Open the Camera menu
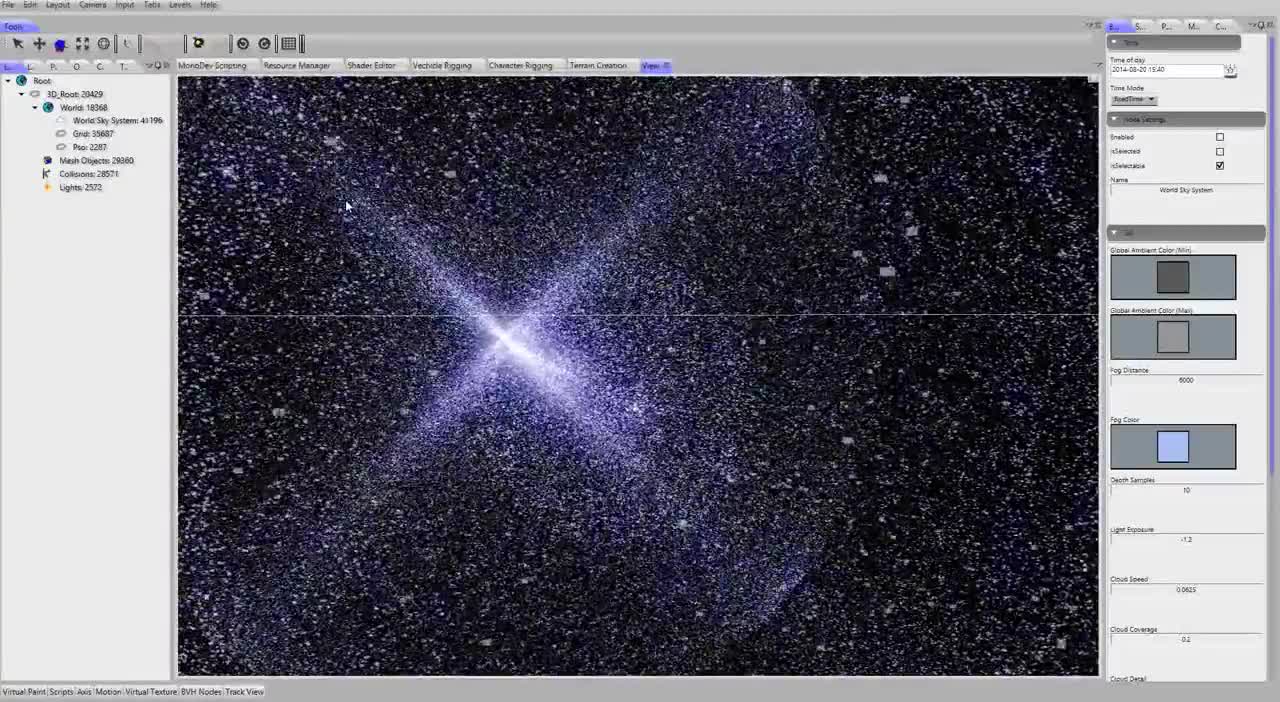 click(93, 5)
